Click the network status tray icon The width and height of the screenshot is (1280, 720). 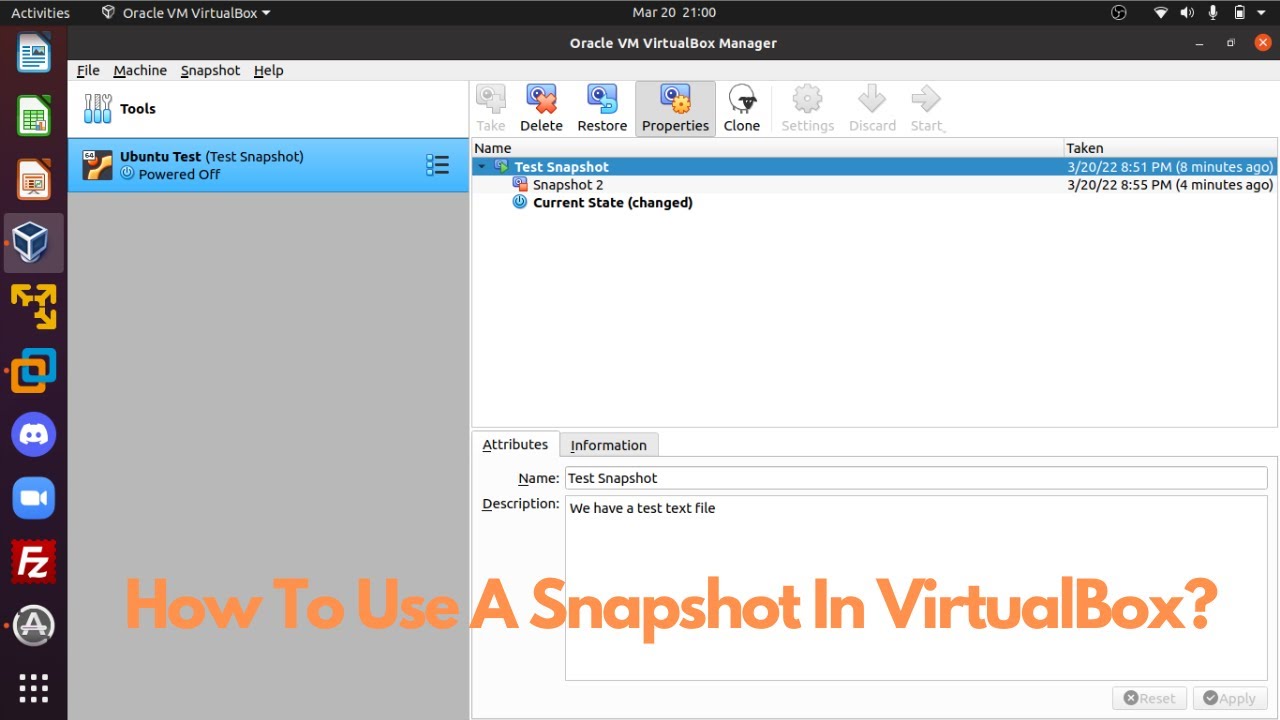pos(1161,13)
